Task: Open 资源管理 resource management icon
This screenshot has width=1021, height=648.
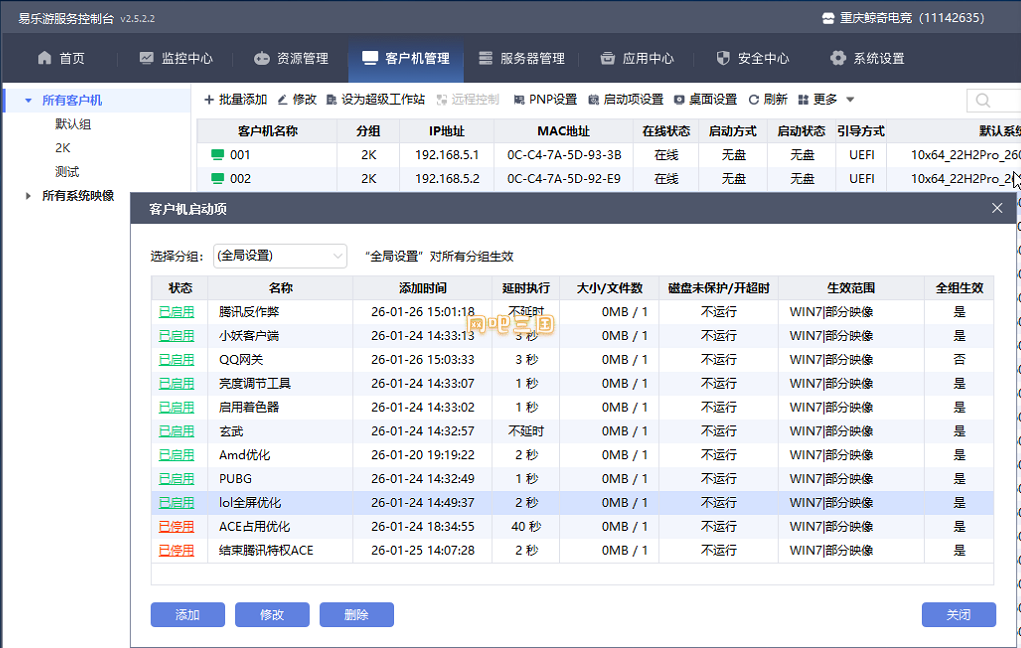Action: point(262,58)
